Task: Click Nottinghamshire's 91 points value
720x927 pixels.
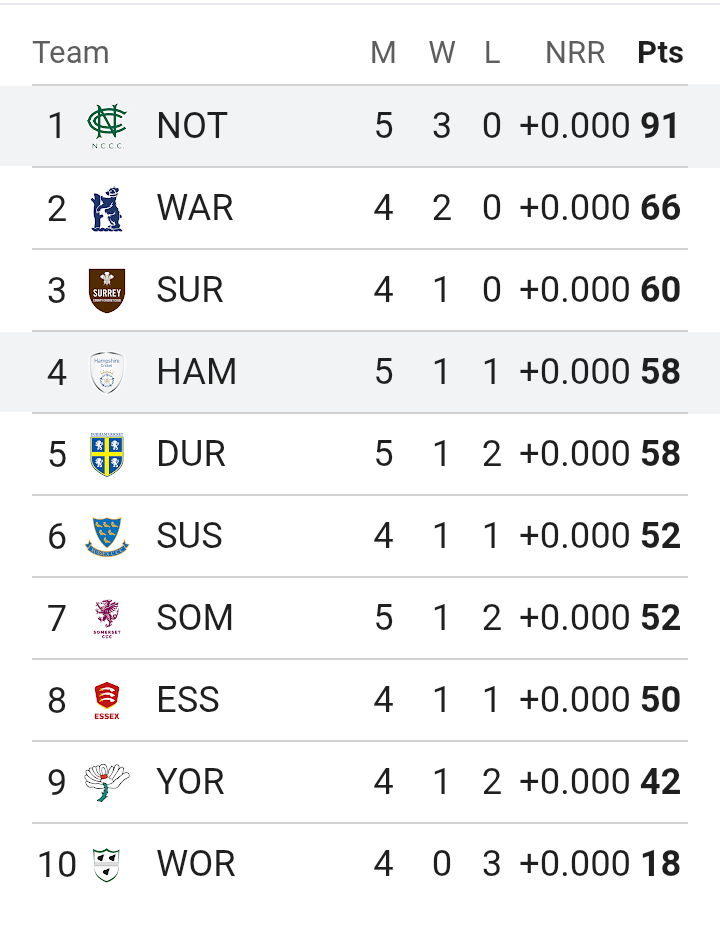Action: [x=660, y=126]
